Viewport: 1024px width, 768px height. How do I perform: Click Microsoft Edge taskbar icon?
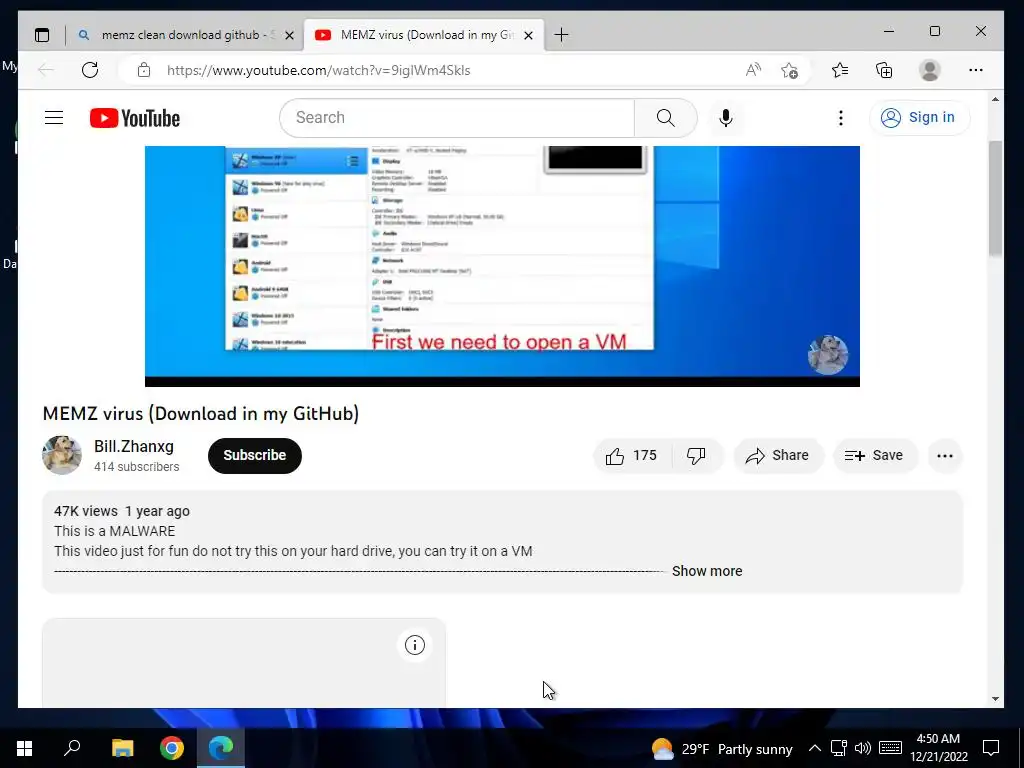tap(221, 748)
